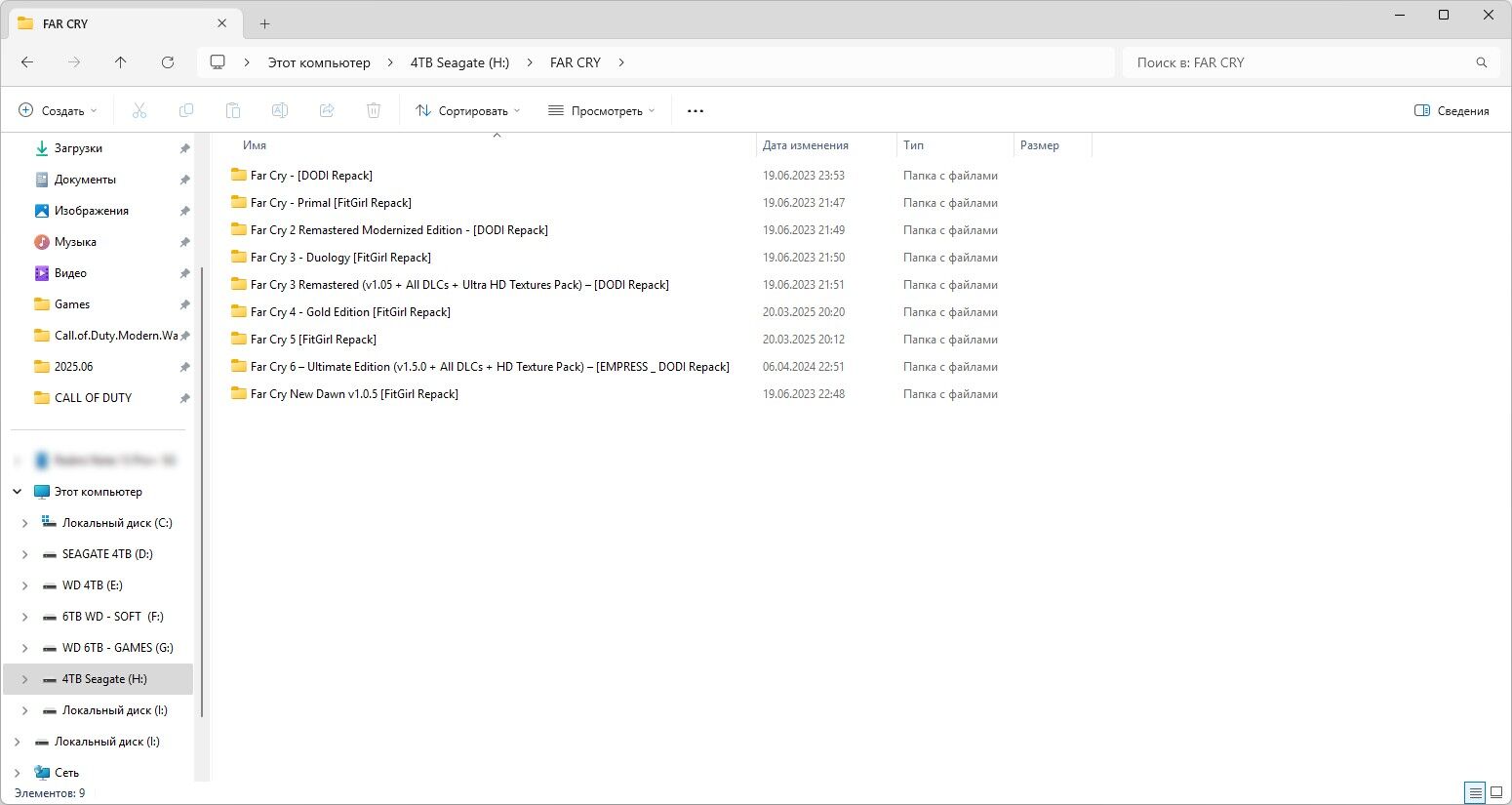Go back with the left arrow
The height and width of the screenshot is (805, 1512).
[x=27, y=62]
